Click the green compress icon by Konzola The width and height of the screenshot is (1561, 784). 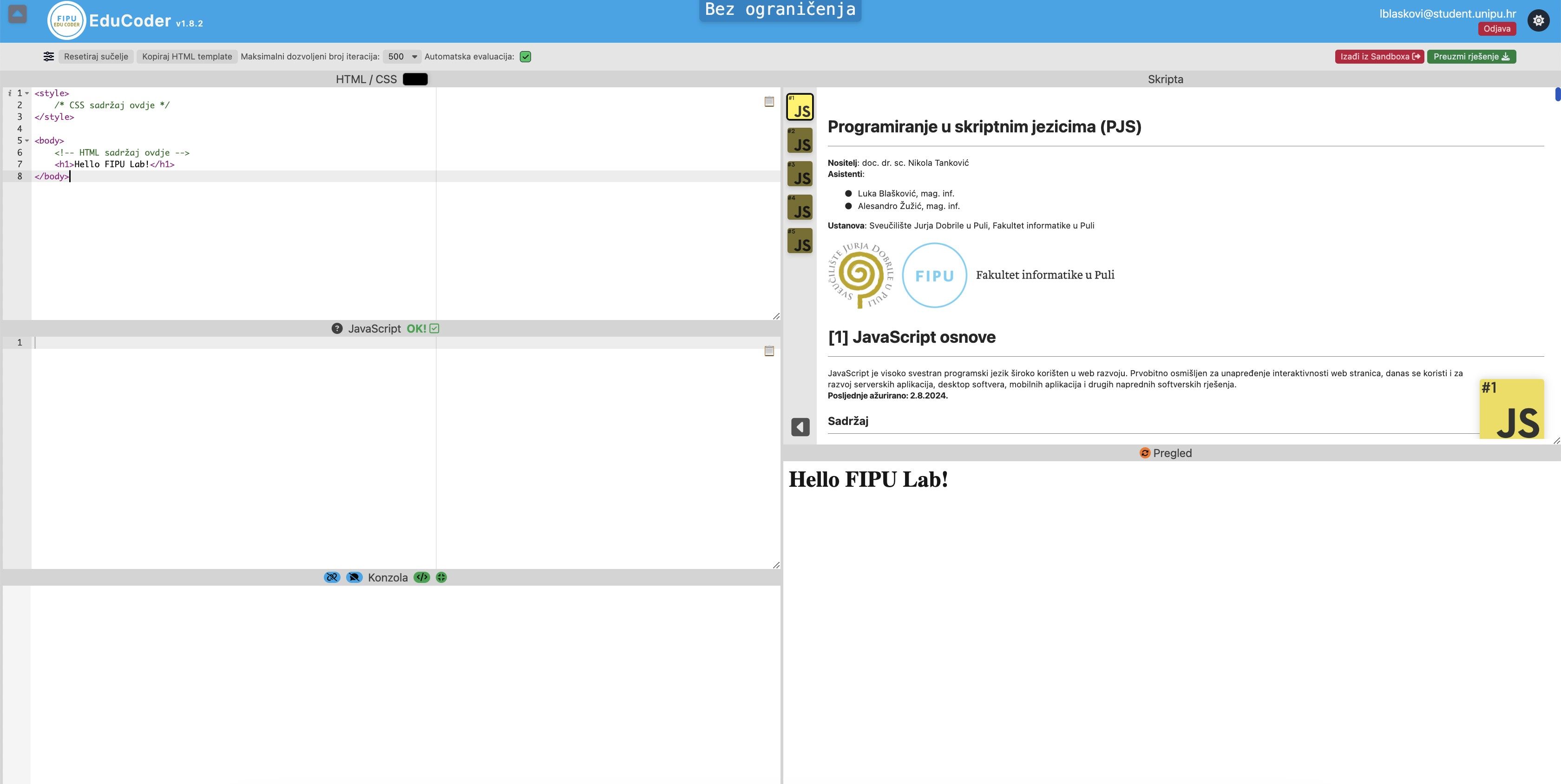[441, 577]
